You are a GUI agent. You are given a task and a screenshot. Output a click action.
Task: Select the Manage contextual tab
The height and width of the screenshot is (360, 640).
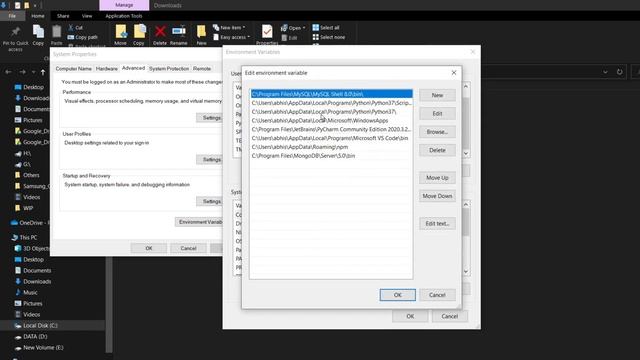(124, 5)
